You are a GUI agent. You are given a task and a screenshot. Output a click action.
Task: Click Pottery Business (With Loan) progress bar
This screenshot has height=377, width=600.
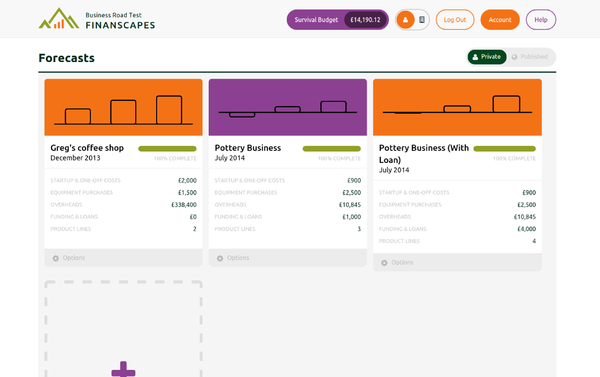point(504,149)
